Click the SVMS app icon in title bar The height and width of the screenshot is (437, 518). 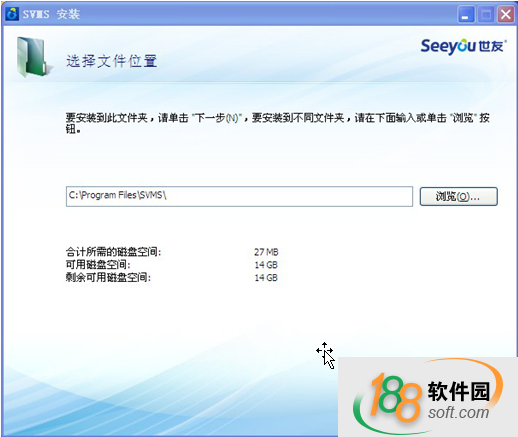pyautogui.click(x=12, y=14)
